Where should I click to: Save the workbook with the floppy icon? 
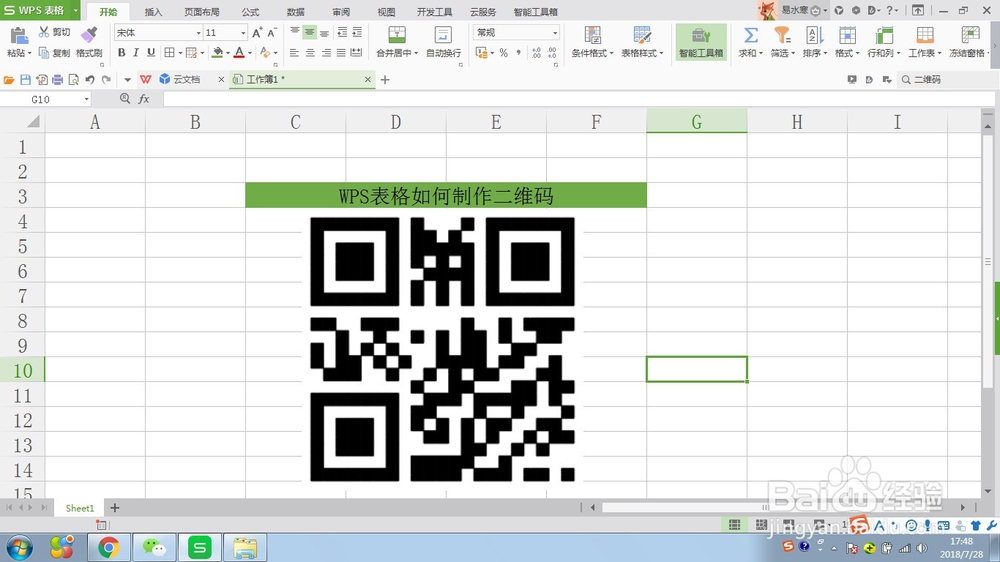[x=26, y=80]
